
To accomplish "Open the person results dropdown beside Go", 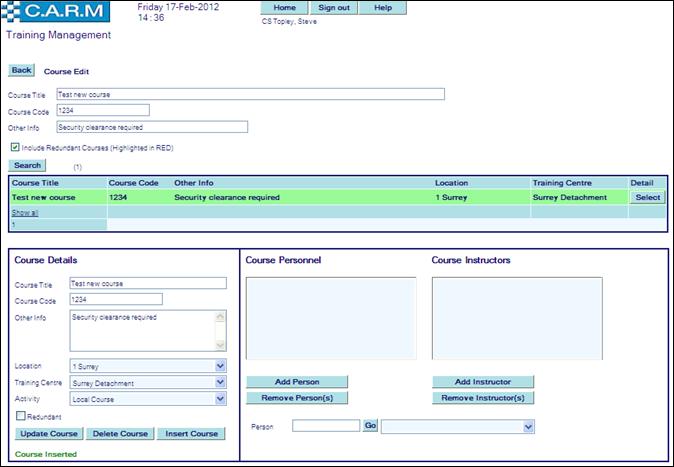I will pos(528,426).
